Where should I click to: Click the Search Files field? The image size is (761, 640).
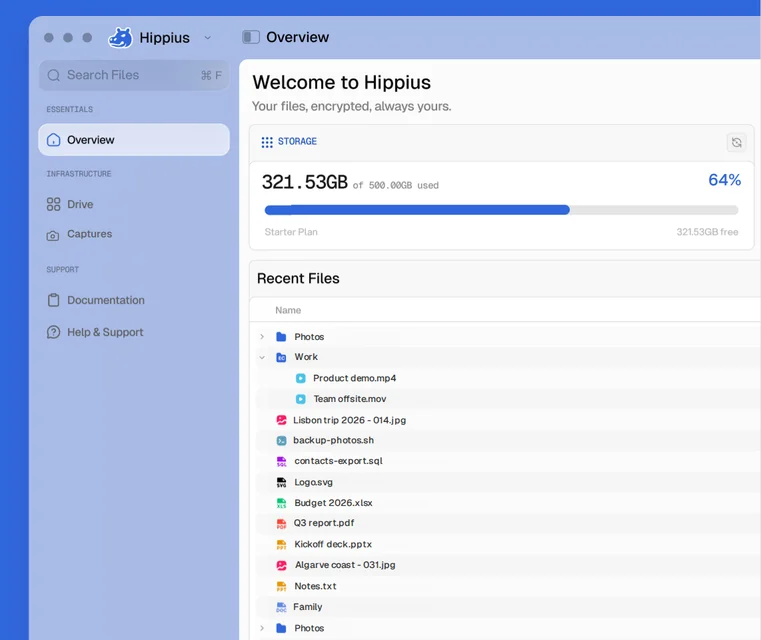point(134,75)
